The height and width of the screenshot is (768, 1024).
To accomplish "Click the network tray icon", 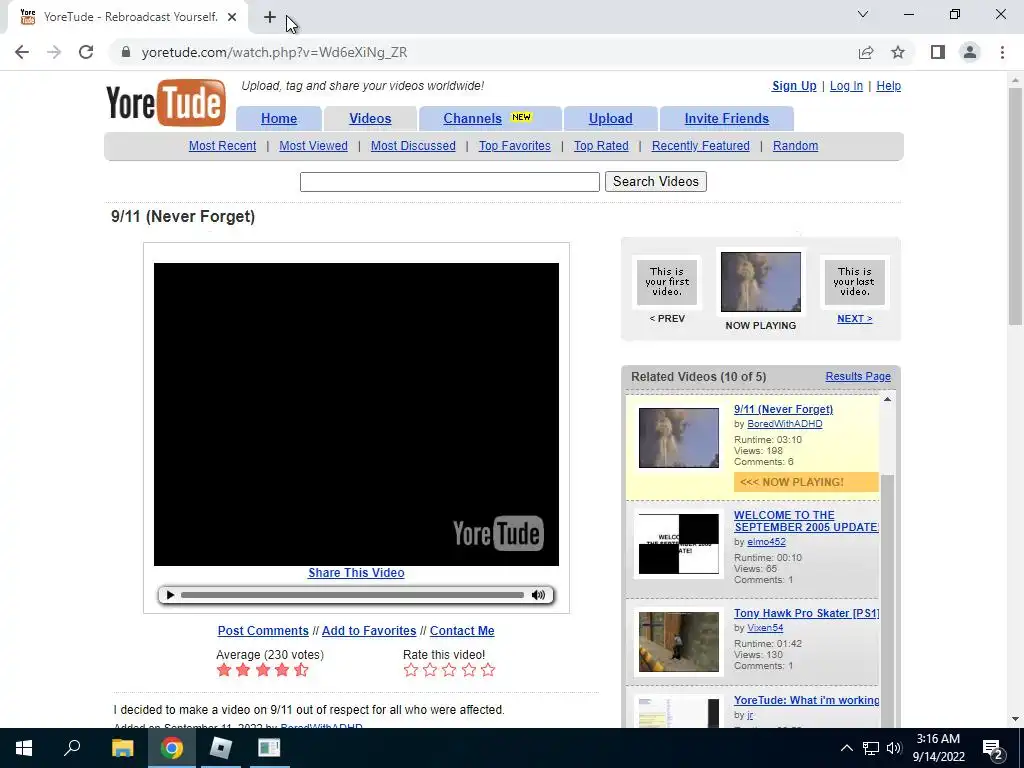I will coord(871,748).
